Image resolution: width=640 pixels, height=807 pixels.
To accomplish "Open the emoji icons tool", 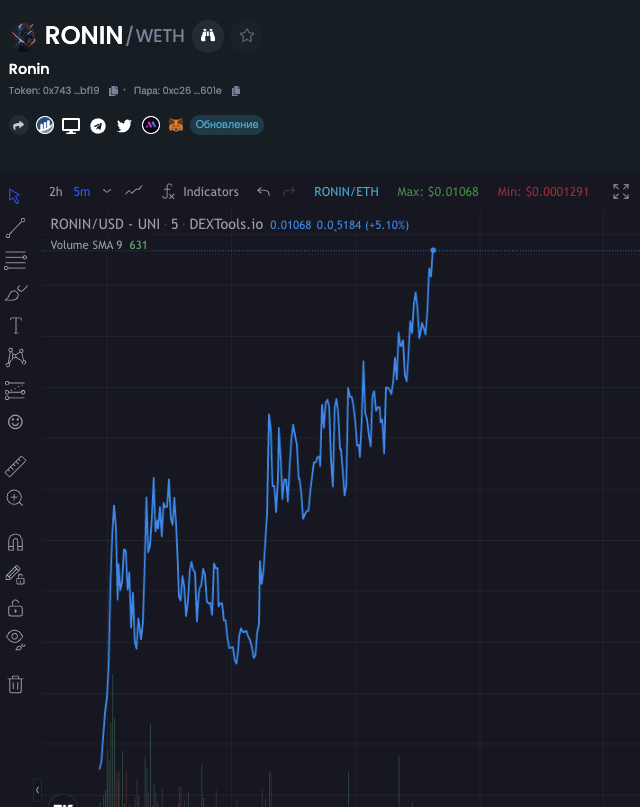I will pyautogui.click(x=15, y=422).
